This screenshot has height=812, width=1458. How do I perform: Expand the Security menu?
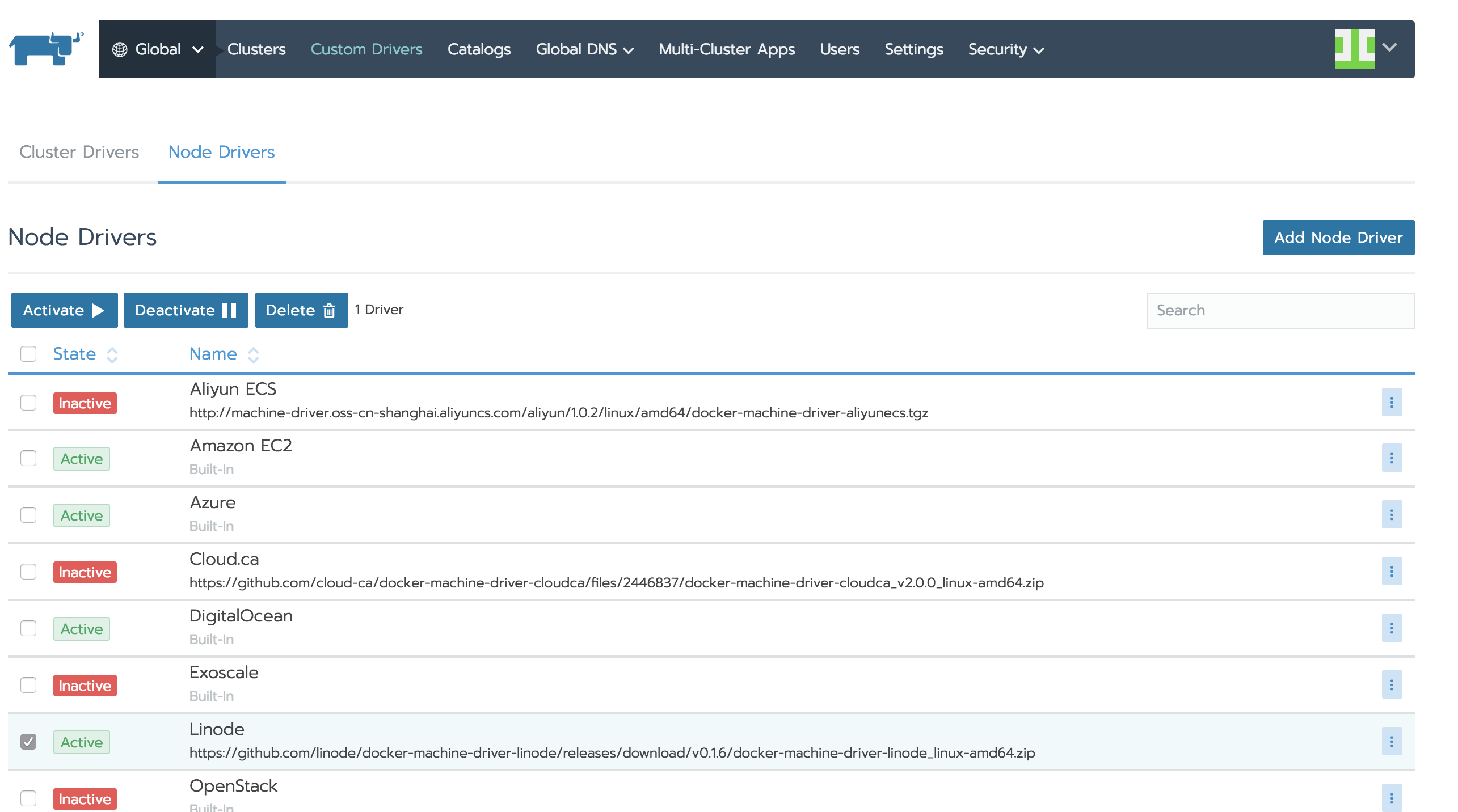[x=1006, y=49]
